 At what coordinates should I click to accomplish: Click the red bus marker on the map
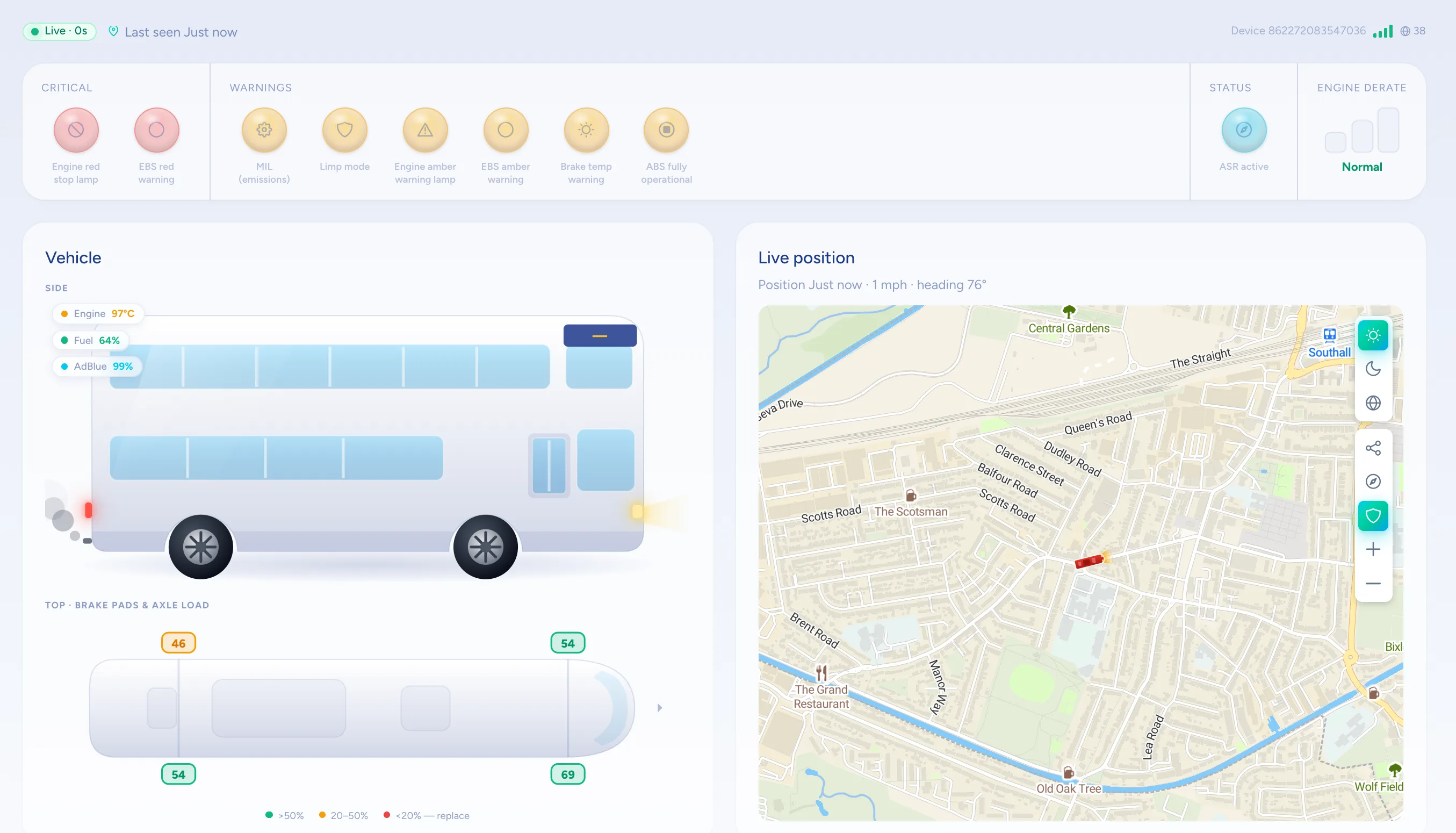pos(1090,561)
